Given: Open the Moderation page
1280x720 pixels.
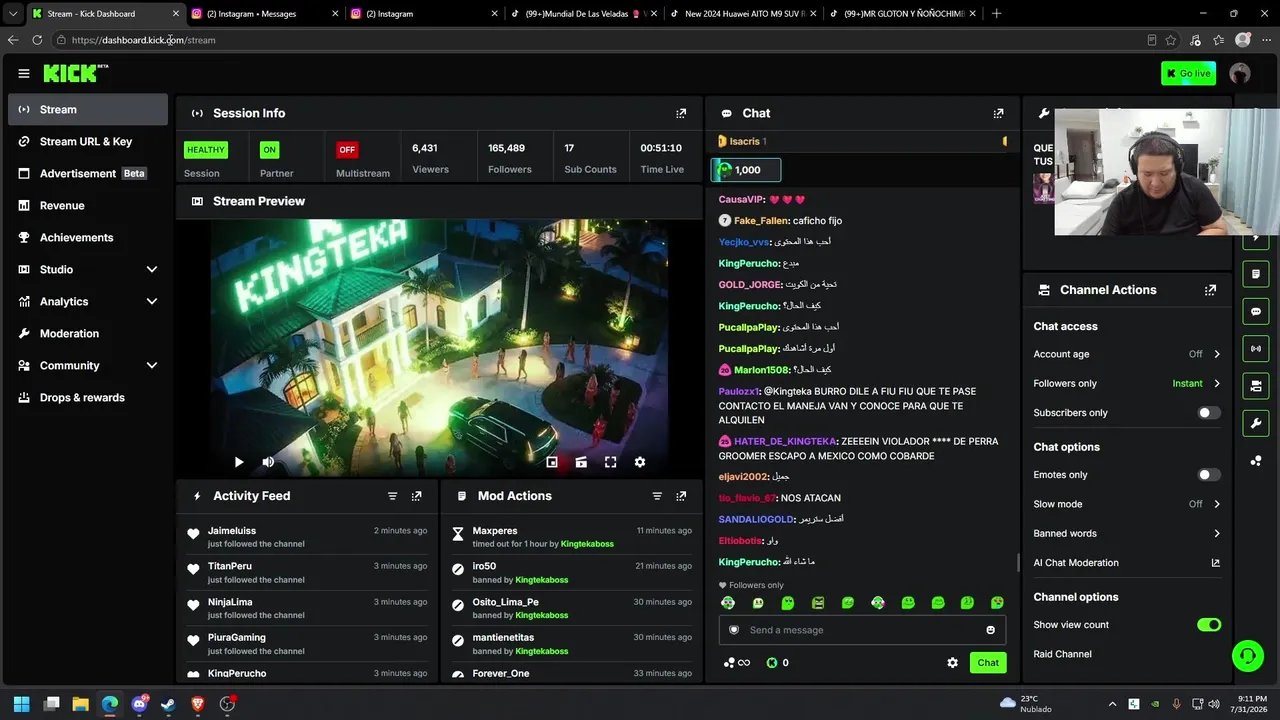Looking at the screenshot, I should coord(88,334).
